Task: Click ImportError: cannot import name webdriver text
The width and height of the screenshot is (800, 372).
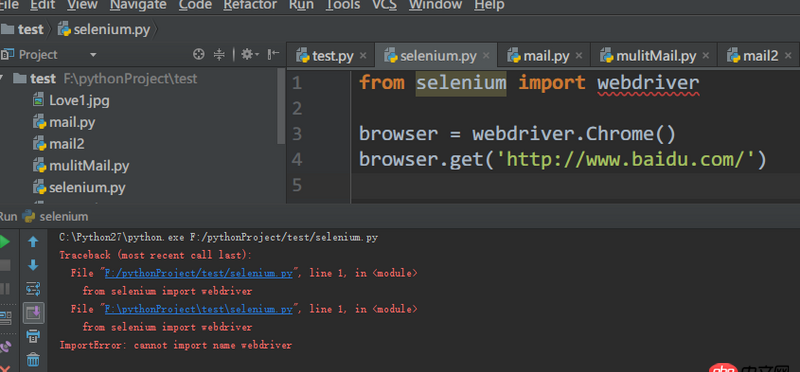Action: [176, 345]
